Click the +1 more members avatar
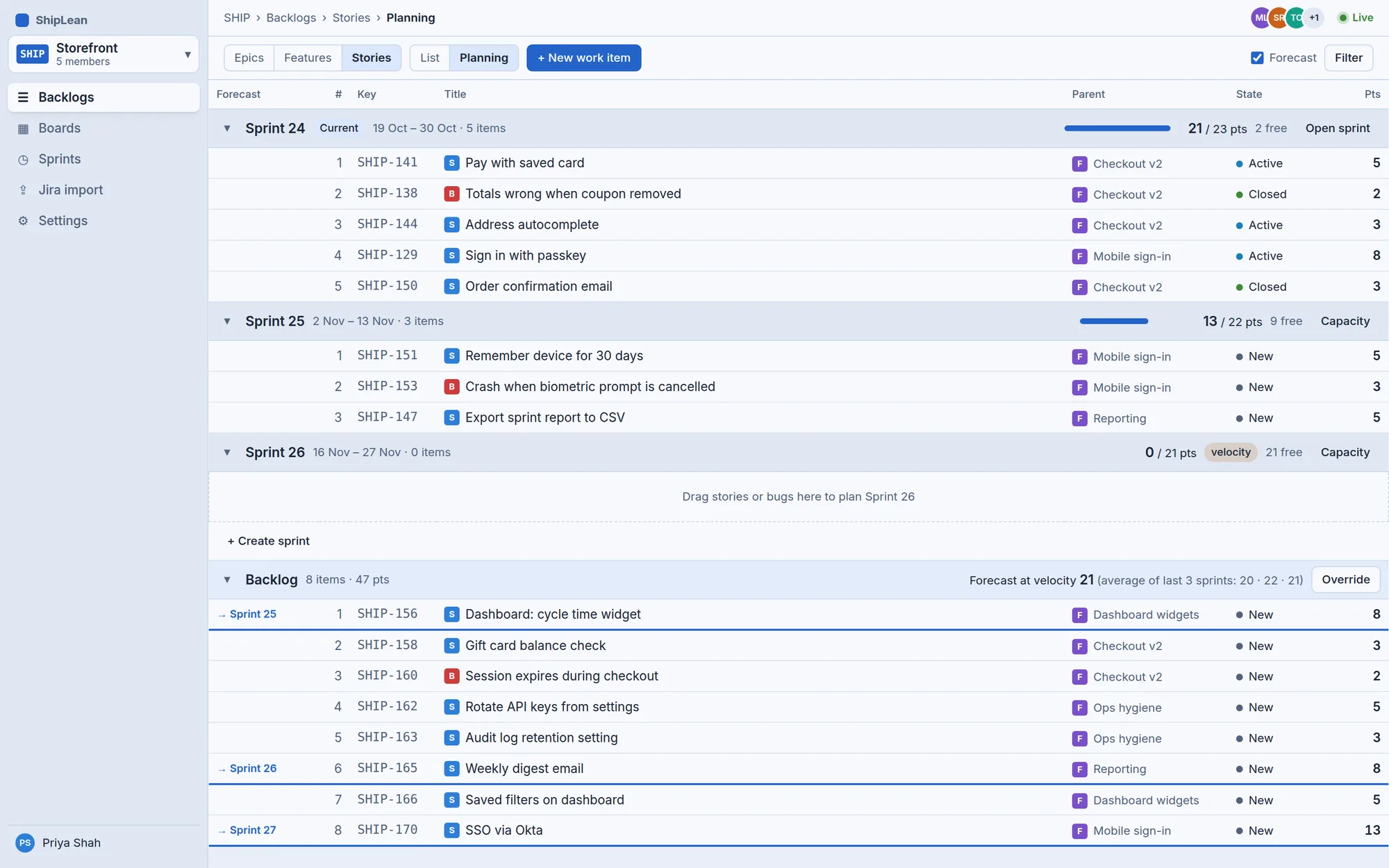 click(x=1314, y=18)
